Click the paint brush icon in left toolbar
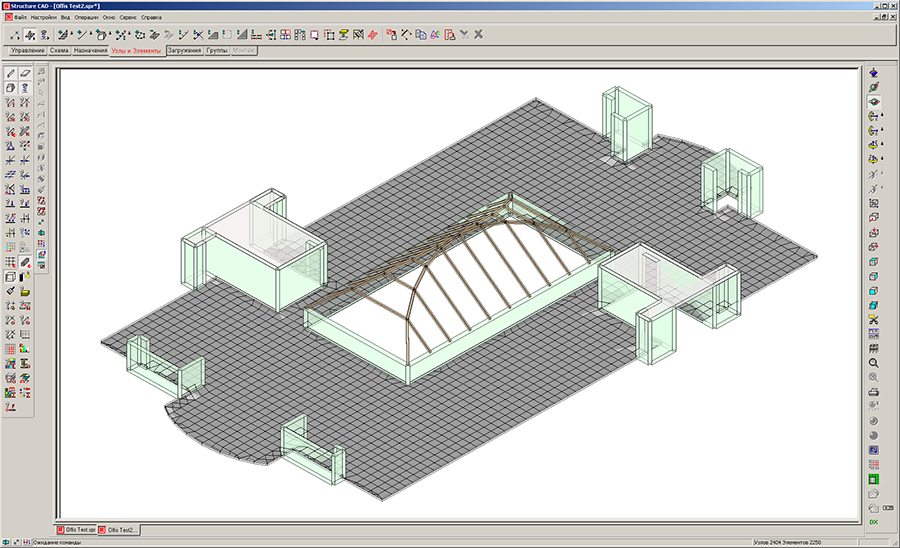The image size is (900, 548). 10,290
